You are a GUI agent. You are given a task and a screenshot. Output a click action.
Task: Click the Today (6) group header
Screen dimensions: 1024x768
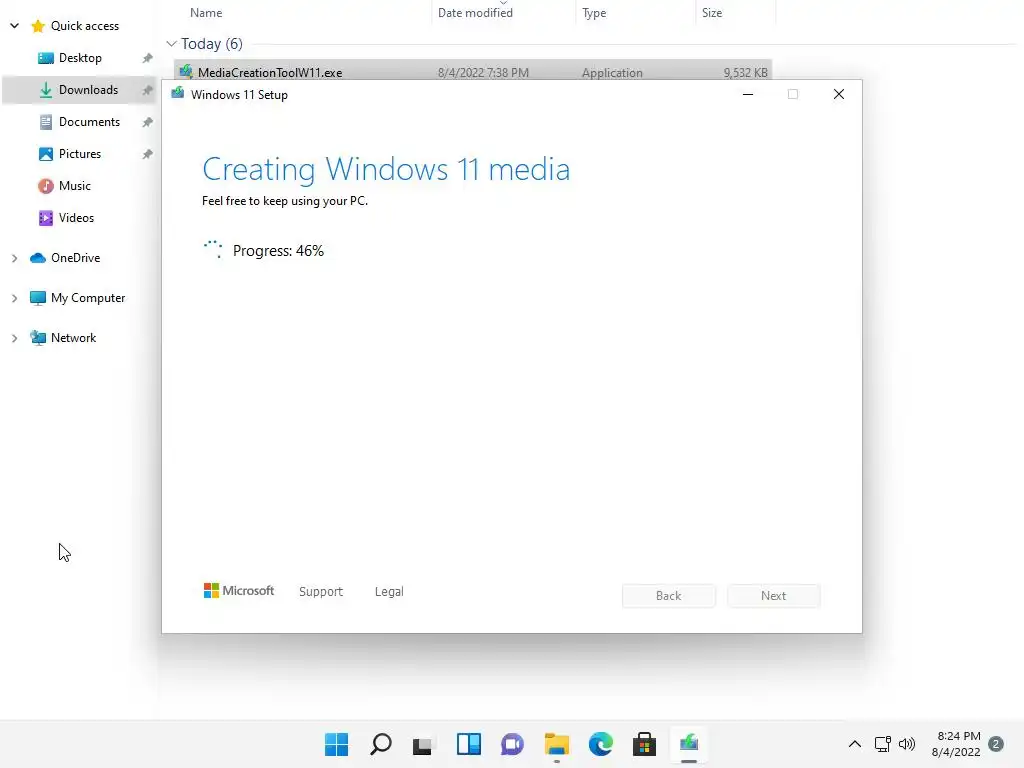[x=211, y=44]
